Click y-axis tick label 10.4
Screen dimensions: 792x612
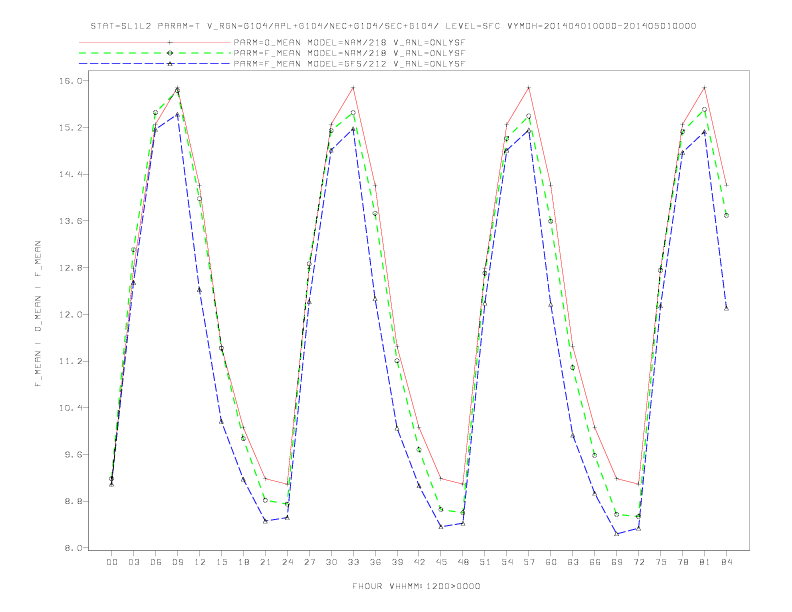pyautogui.click(x=70, y=407)
